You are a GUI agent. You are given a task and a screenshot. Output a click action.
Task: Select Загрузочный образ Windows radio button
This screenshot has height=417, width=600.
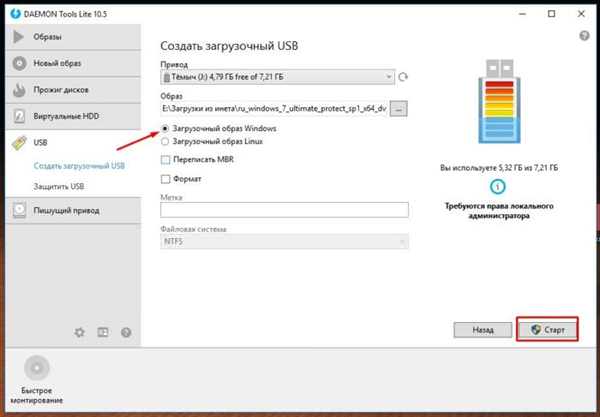(x=165, y=129)
